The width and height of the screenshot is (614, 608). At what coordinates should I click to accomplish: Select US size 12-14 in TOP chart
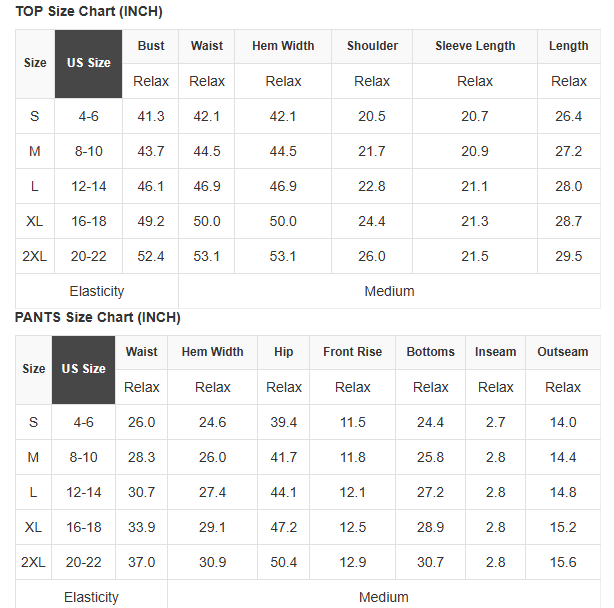(89, 187)
